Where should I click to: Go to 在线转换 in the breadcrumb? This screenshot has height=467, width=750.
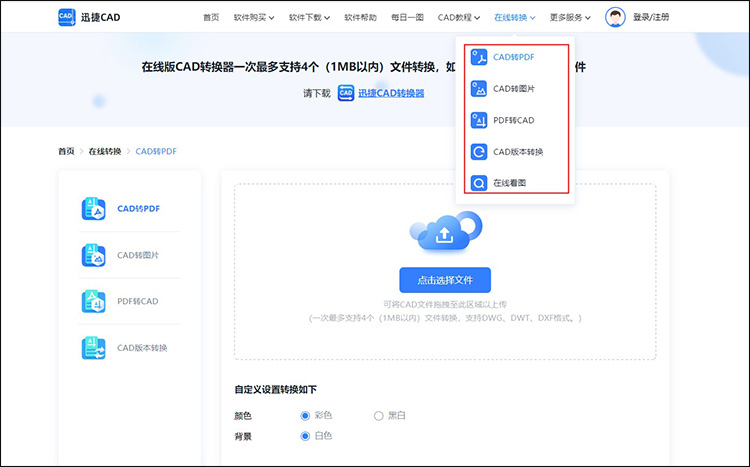coord(105,151)
